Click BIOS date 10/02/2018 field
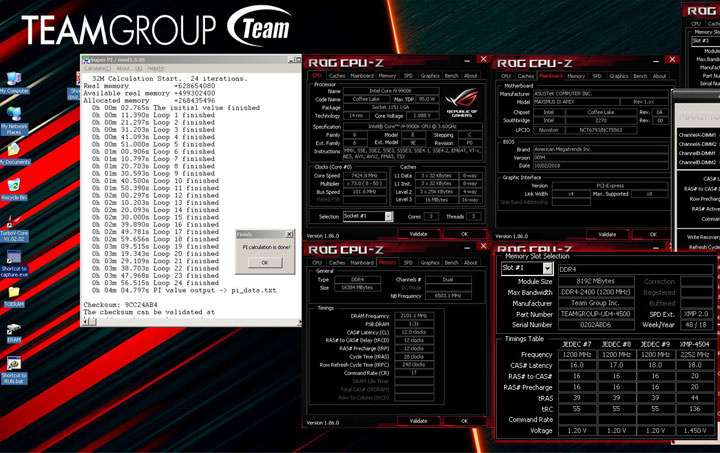 (x=601, y=166)
